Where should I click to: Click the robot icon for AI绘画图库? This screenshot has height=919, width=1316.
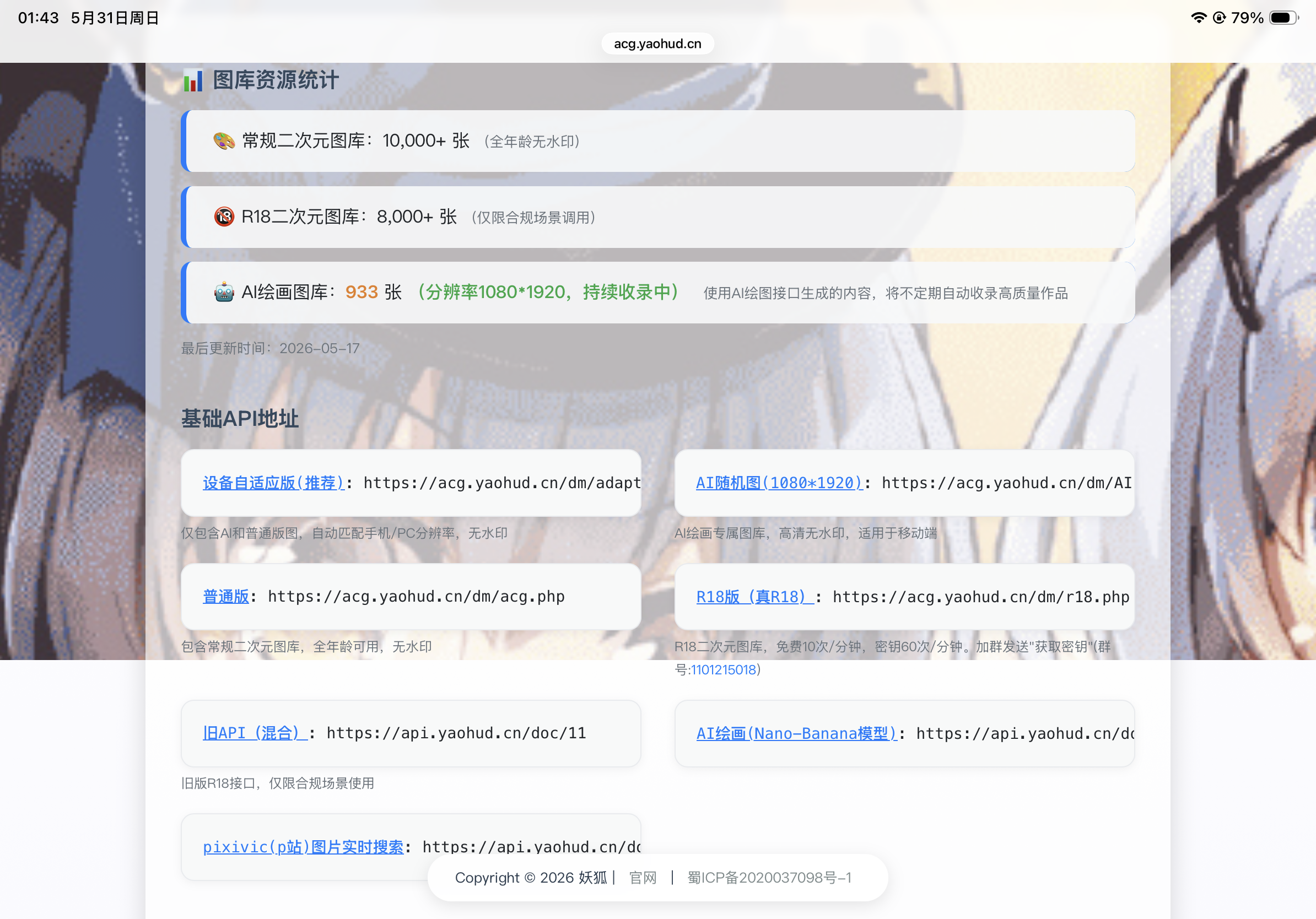coord(224,292)
